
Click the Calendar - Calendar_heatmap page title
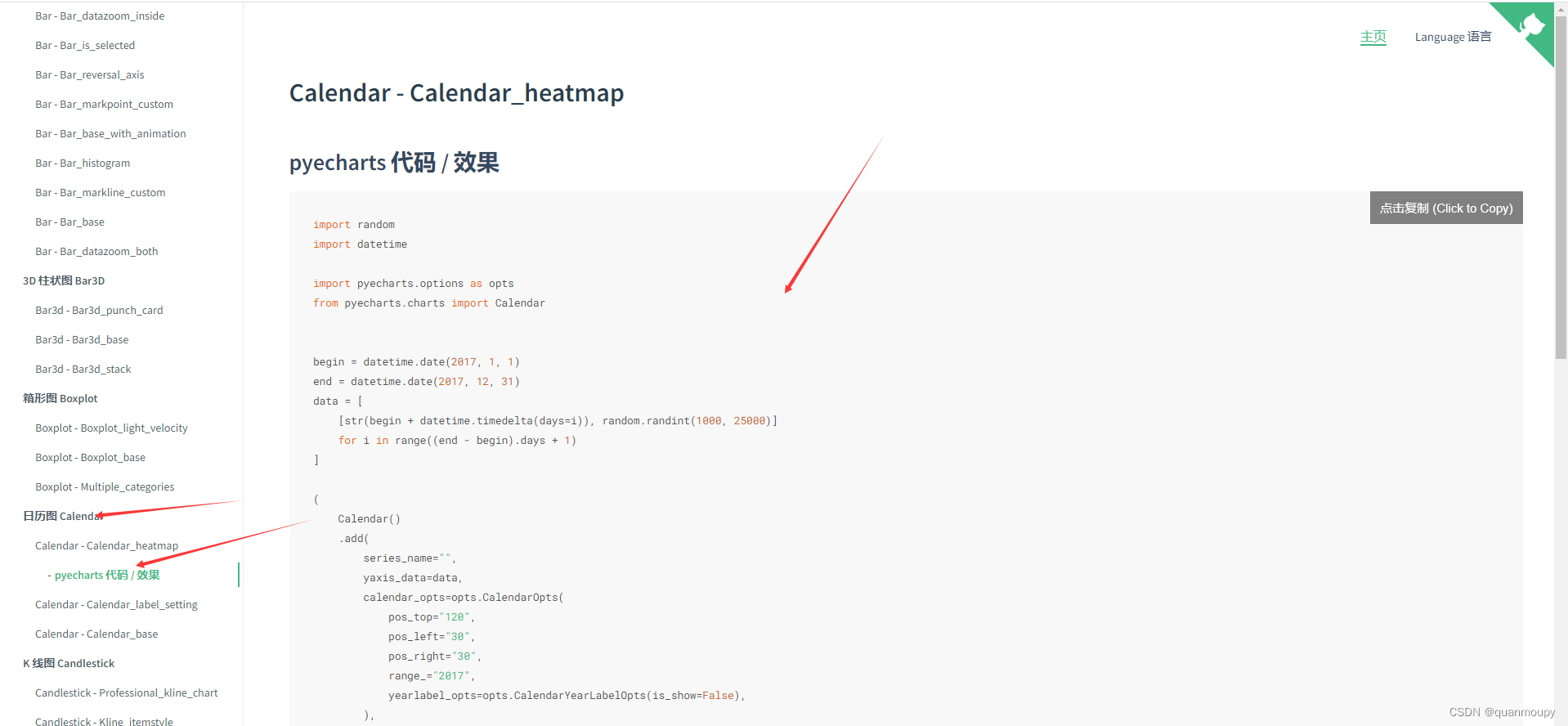pos(456,93)
